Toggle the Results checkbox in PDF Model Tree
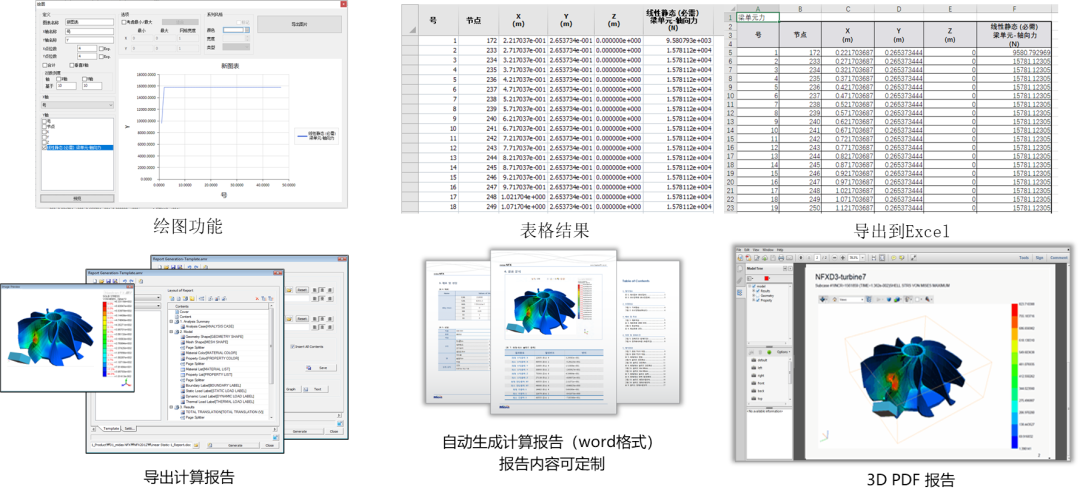Image resolution: width=1080 pixels, height=498 pixels. tap(758, 291)
